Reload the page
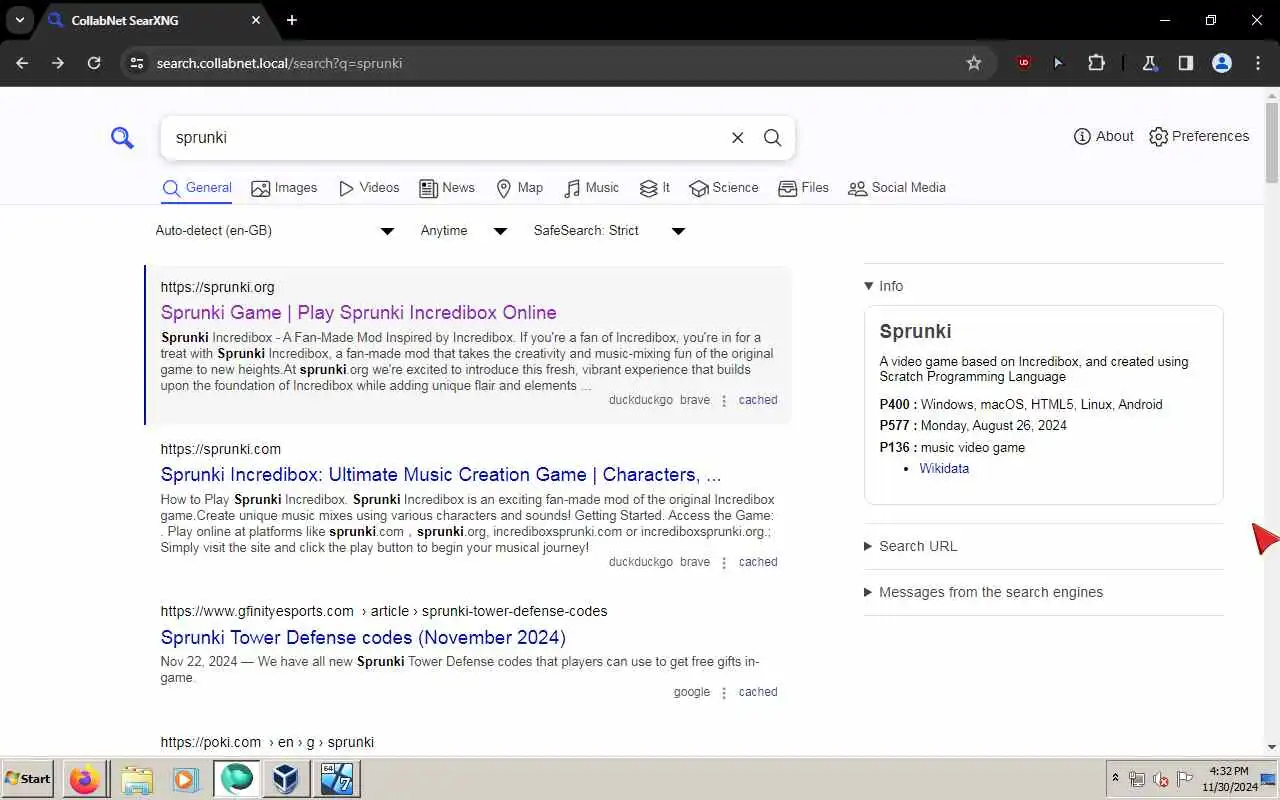The height and width of the screenshot is (800, 1280). [94, 63]
